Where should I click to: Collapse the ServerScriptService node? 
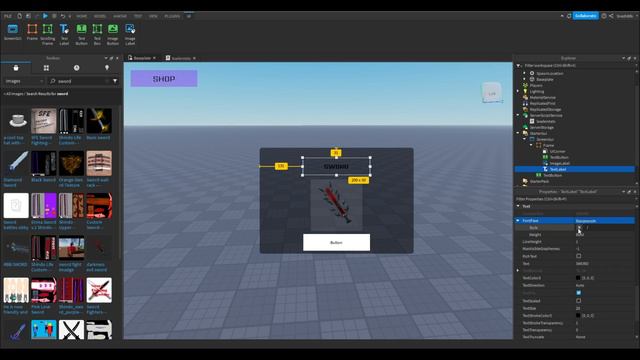click(x=519, y=116)
